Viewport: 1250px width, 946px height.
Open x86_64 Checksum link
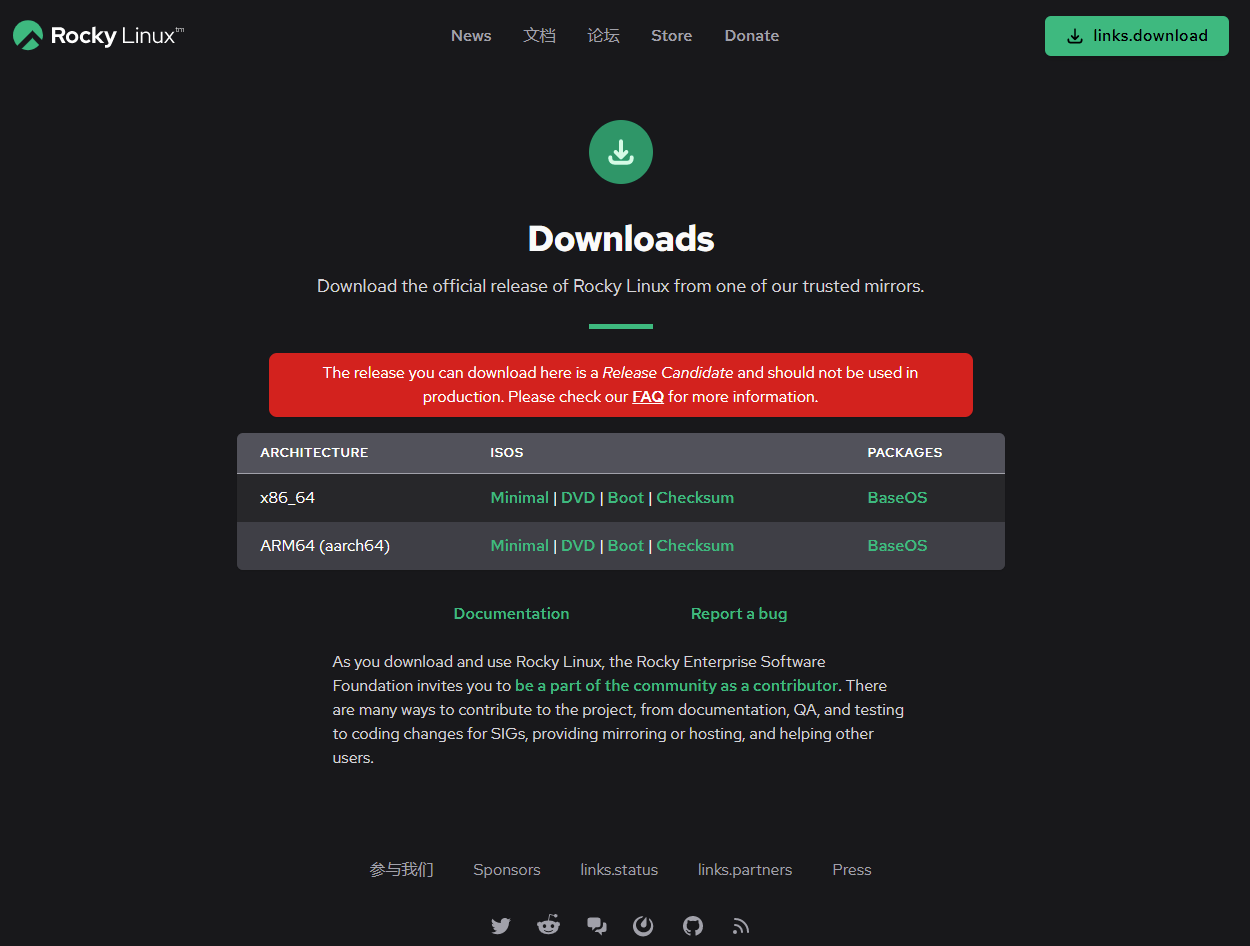tap(695, 498)
